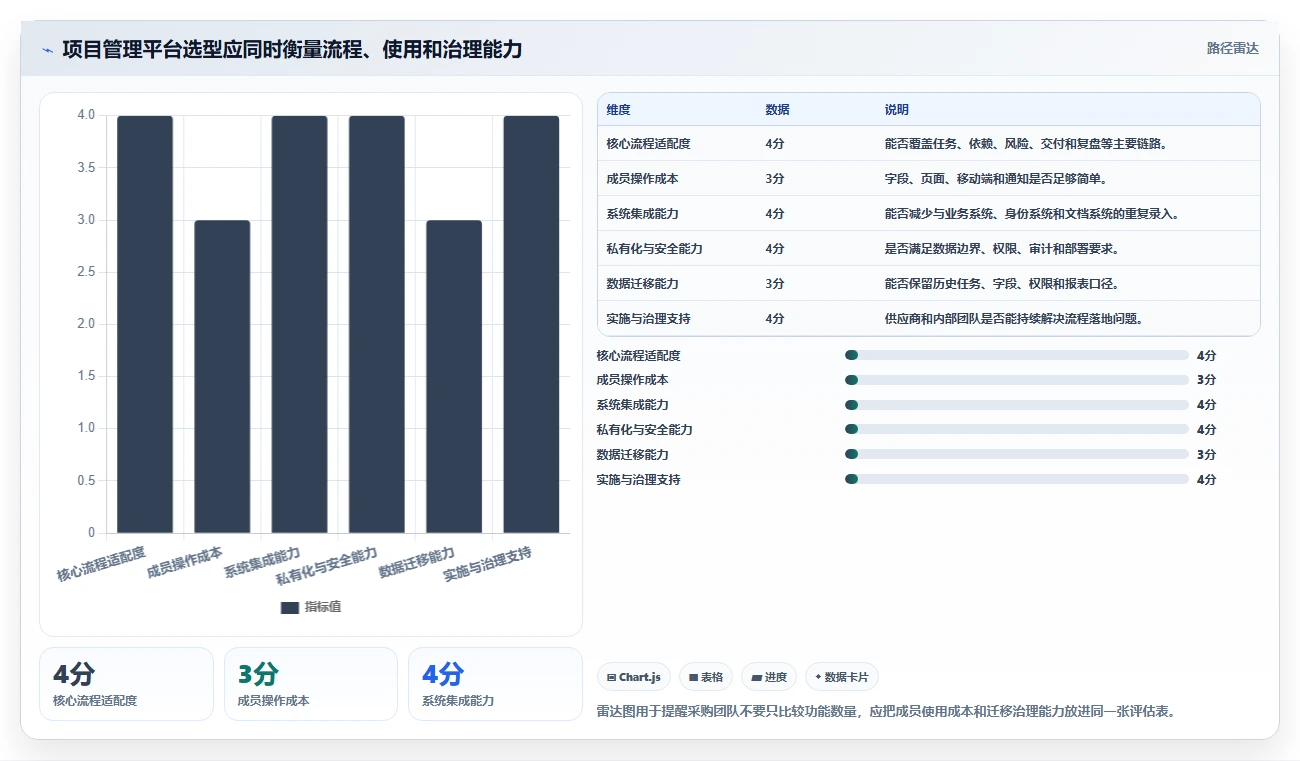
Task: Click the 私有化与安全能力 progress bar
Action: tap(1017, 429)
